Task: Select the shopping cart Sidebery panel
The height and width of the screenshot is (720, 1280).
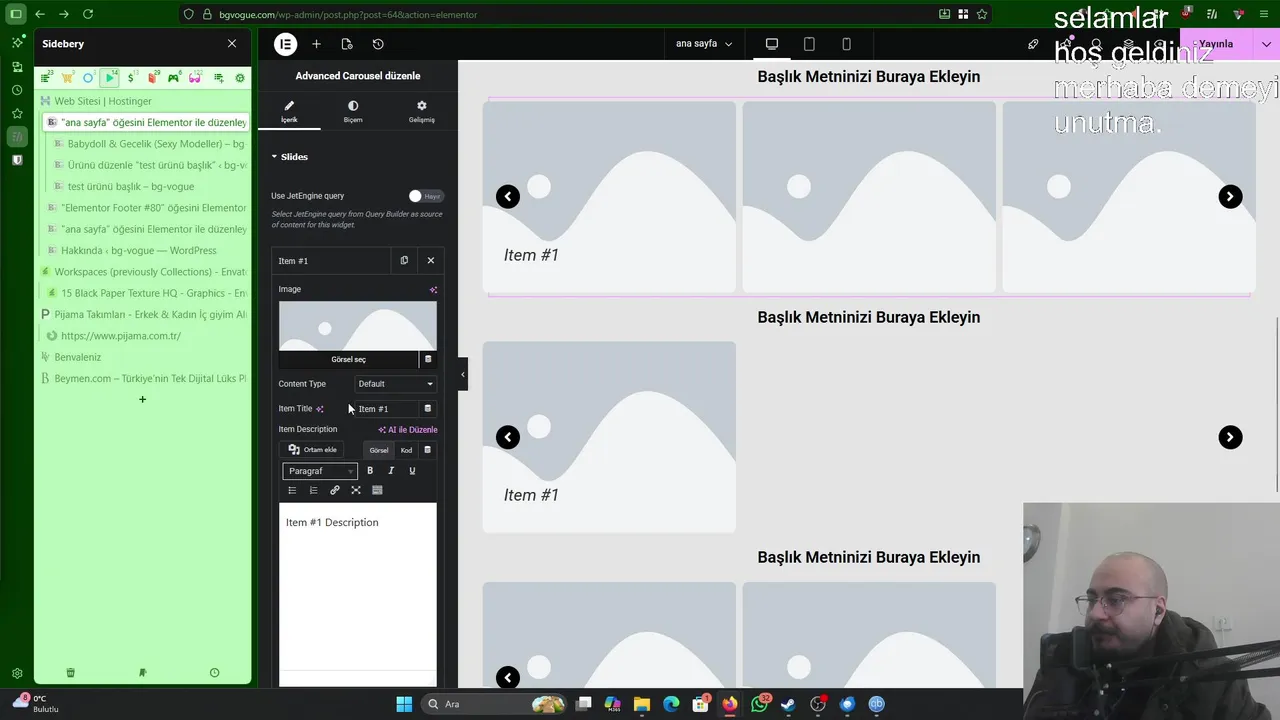Action: [x=67, y=78]
